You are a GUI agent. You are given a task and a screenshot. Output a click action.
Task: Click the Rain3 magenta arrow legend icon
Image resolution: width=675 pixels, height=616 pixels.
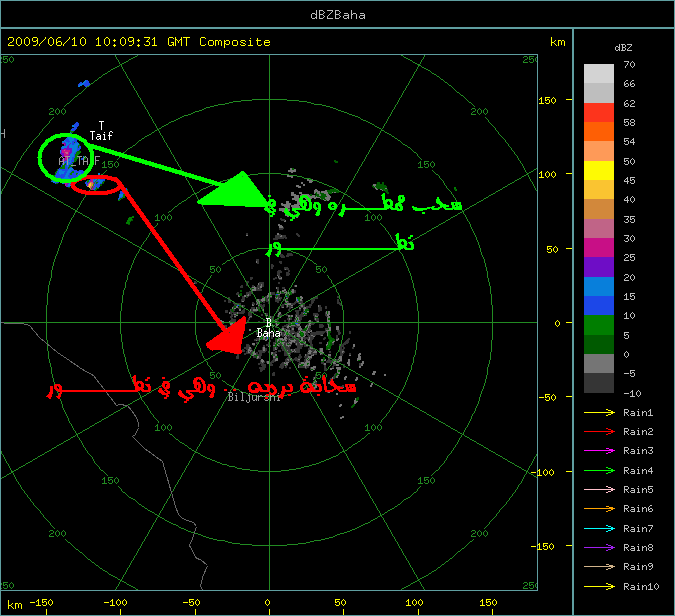(x=599, y=451)
